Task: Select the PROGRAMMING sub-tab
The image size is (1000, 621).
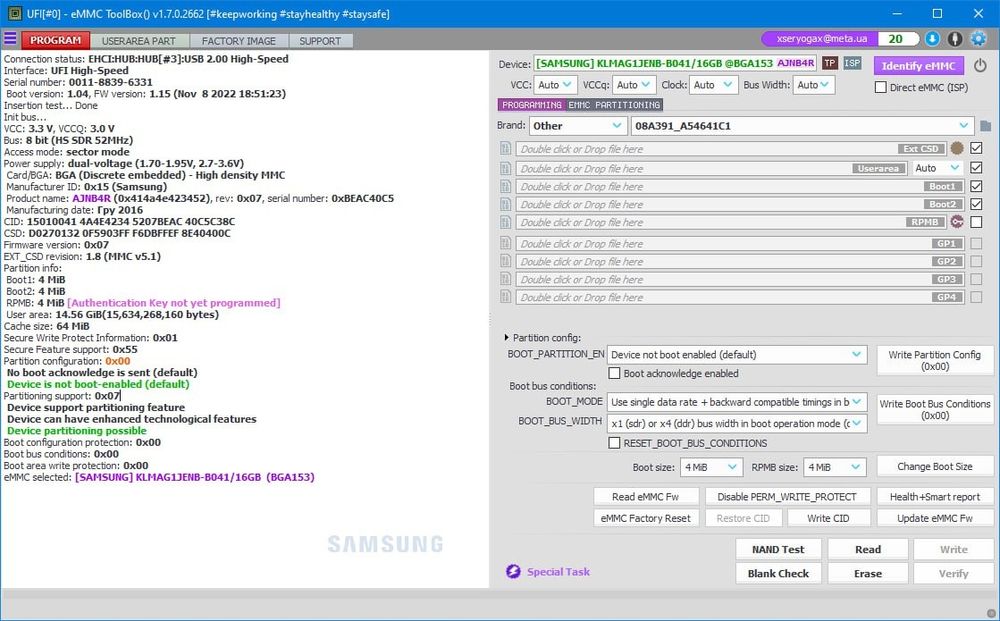Action: [532, 105]
